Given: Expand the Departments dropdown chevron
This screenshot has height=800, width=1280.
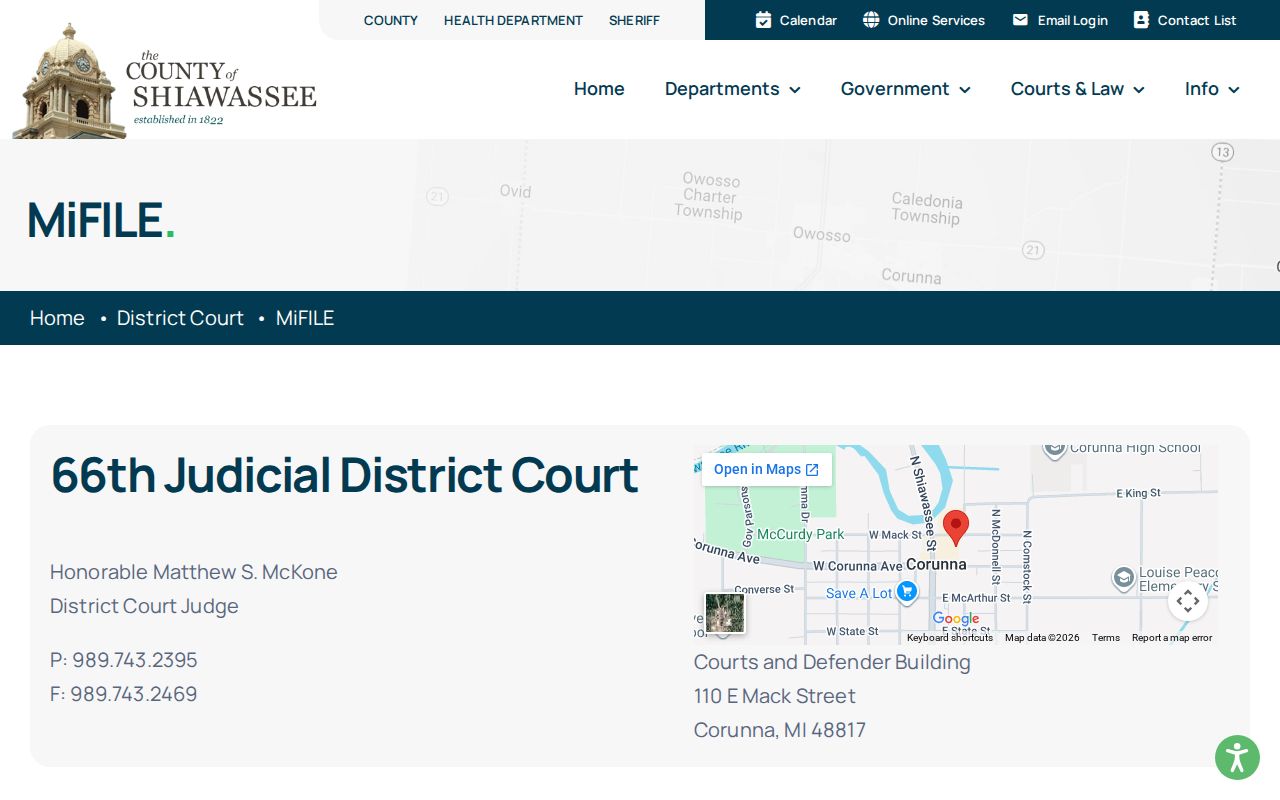Looking at the screenshot, I should (x=795, y=90).
